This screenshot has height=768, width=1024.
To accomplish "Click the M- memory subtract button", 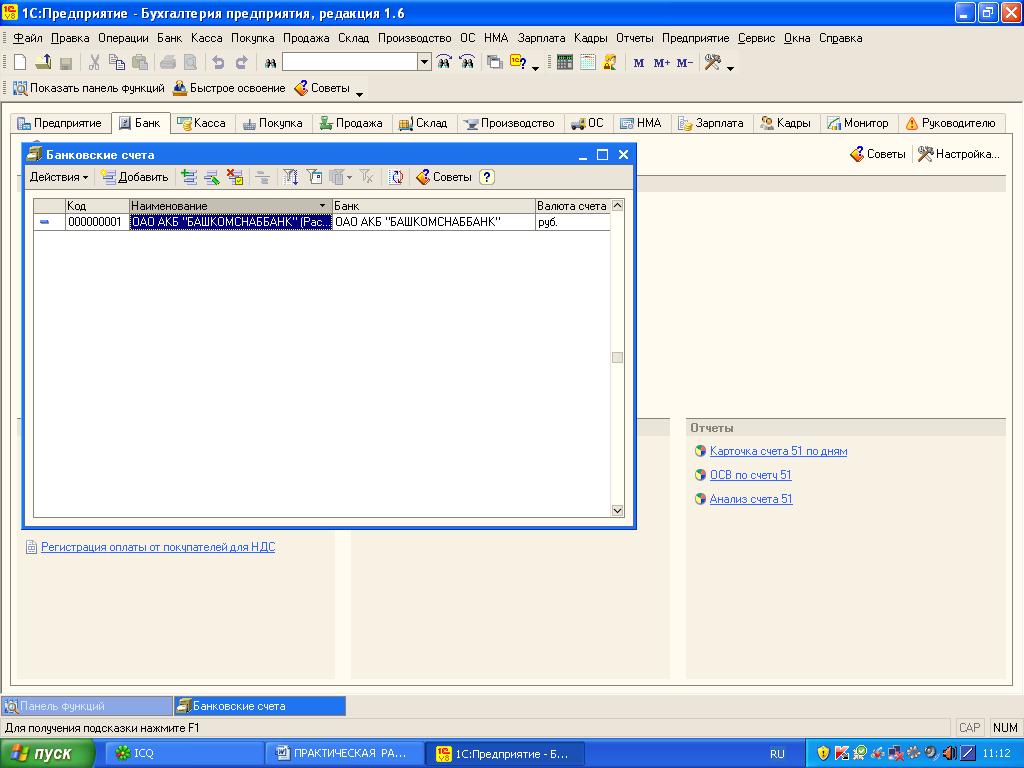I will click(684, 63).
